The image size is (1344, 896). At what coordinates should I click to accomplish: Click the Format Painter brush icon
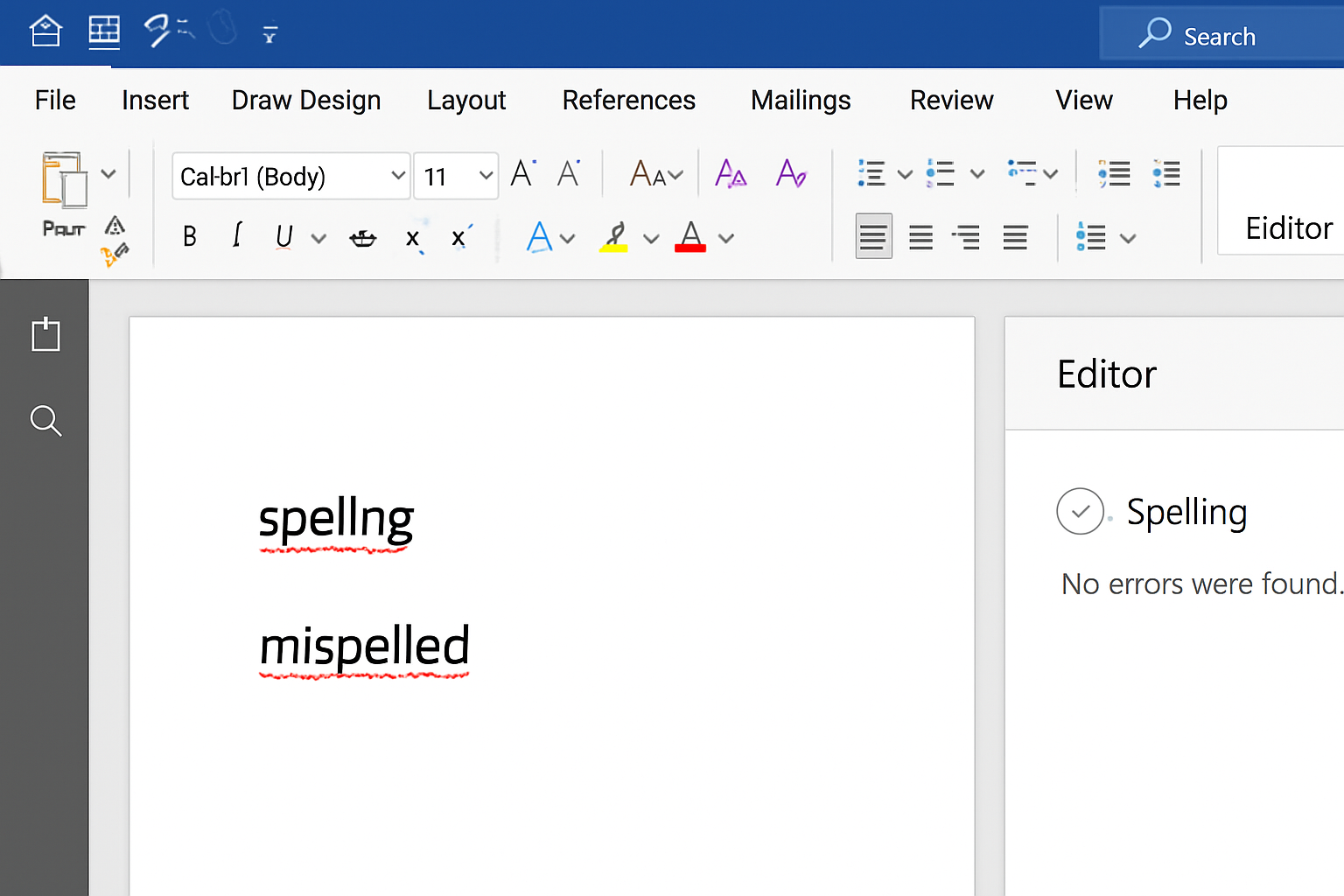[115, 254]
